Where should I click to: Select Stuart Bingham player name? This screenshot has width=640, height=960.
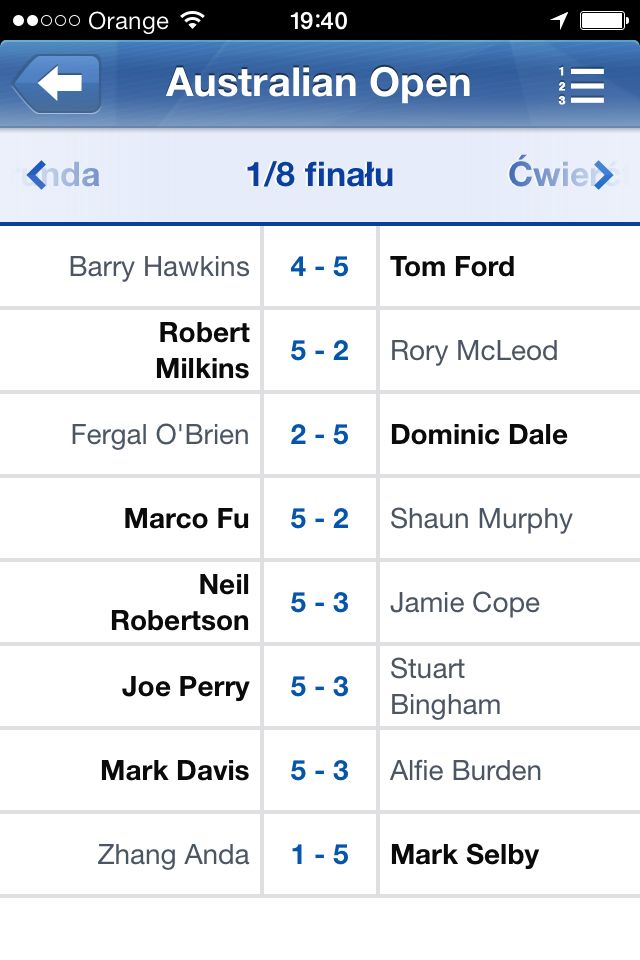coord(446,686)
